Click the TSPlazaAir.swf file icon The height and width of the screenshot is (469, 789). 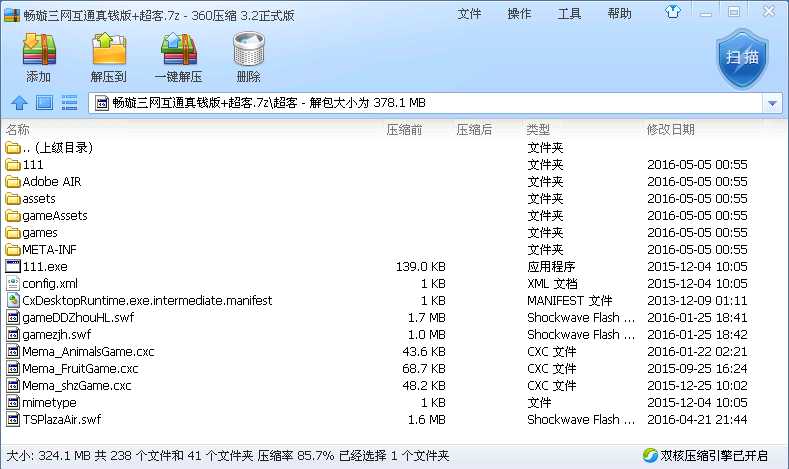[x=13, y=420]
